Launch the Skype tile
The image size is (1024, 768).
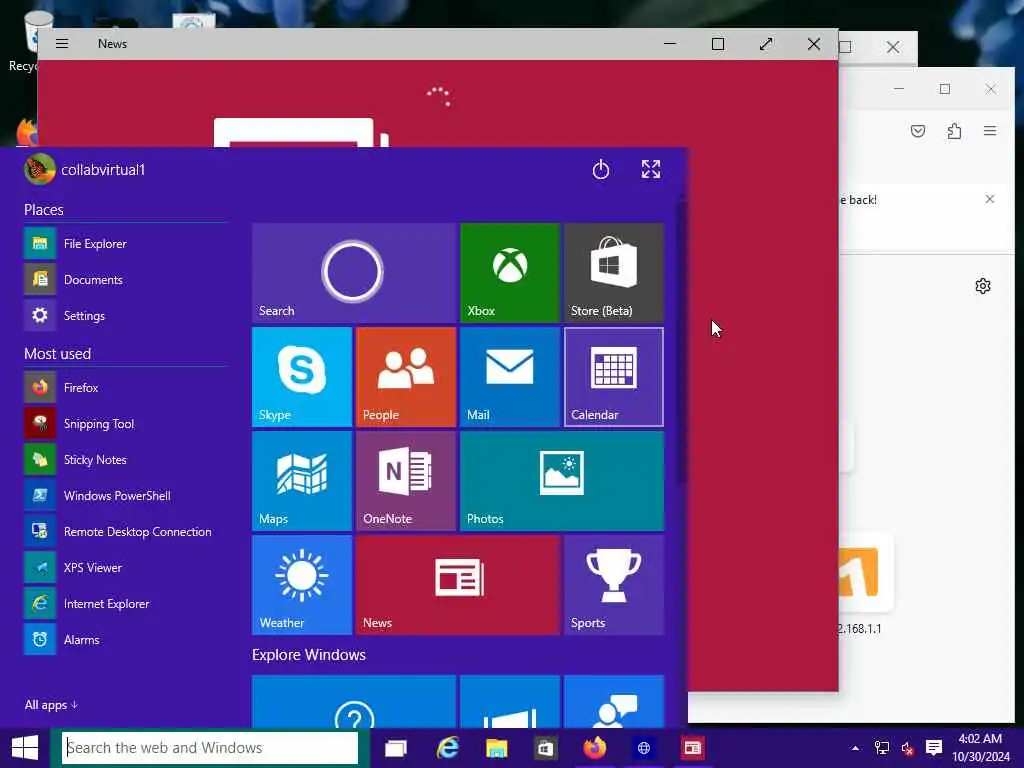click(x=302, y=377)
